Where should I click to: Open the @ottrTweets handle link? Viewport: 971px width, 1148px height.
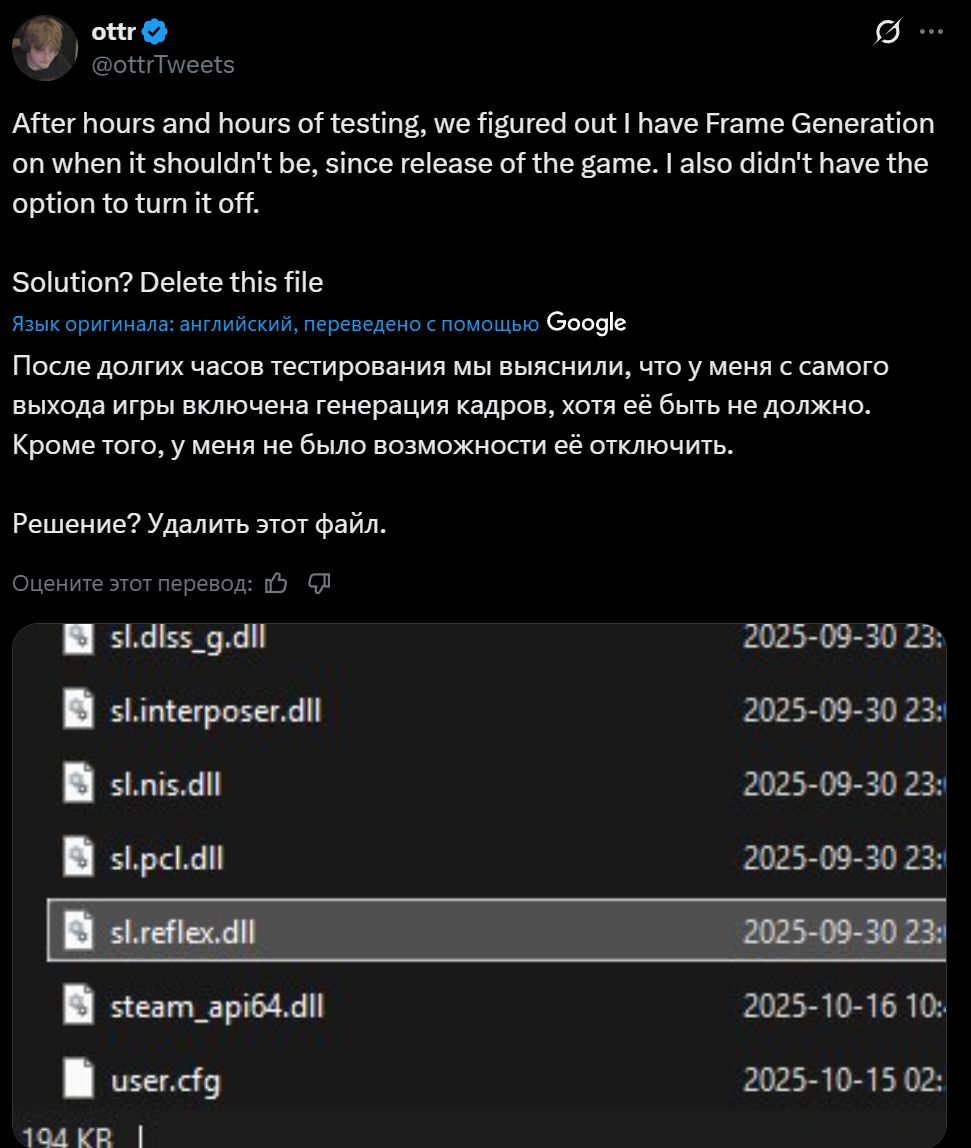point(163,65)
